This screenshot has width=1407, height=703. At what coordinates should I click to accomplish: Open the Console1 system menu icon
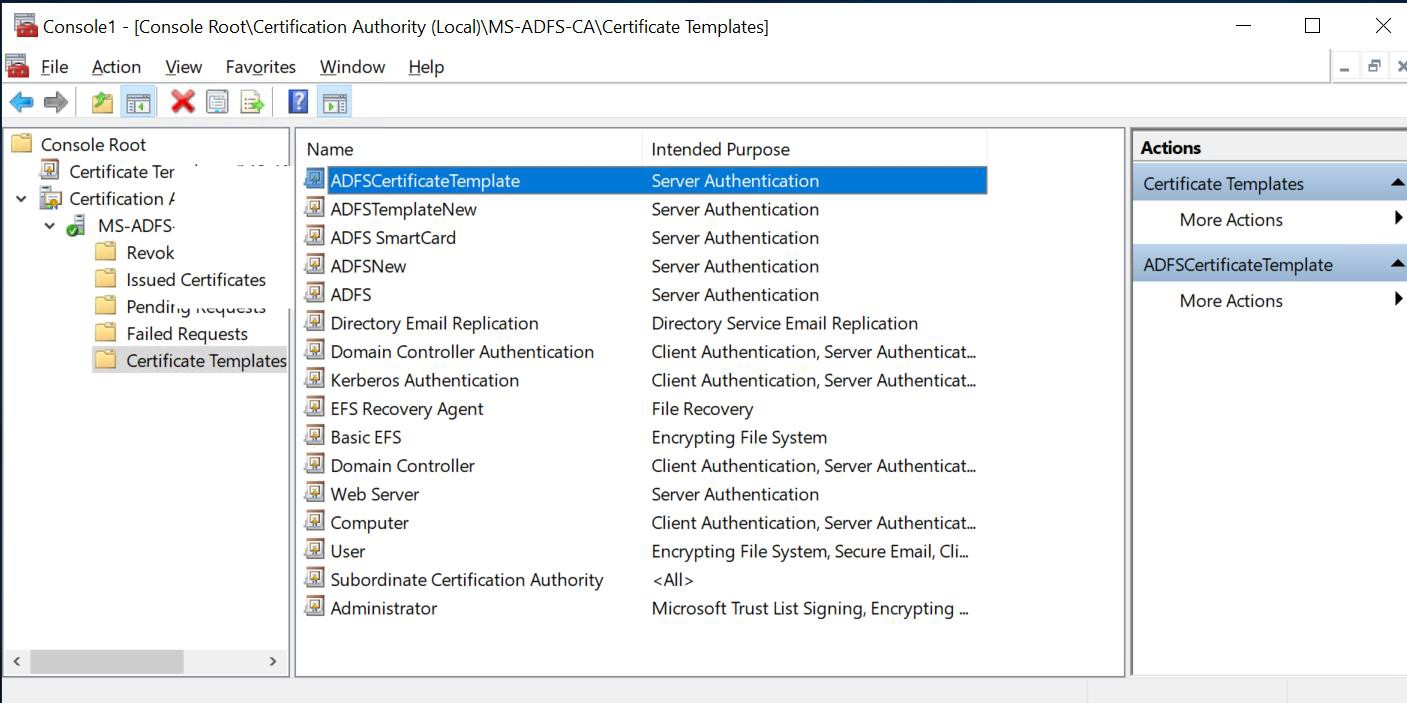25,26
